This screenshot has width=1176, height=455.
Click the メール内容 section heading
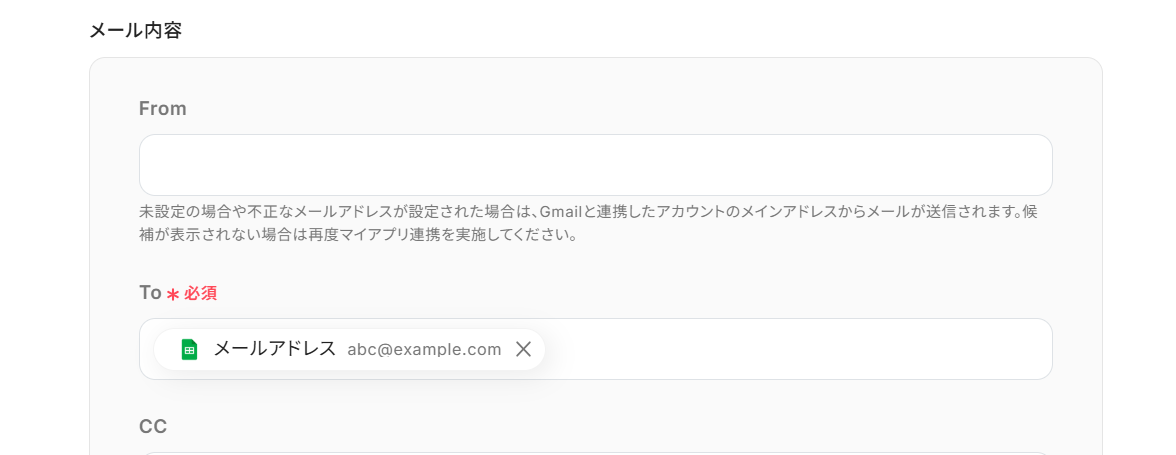(135, 30)
